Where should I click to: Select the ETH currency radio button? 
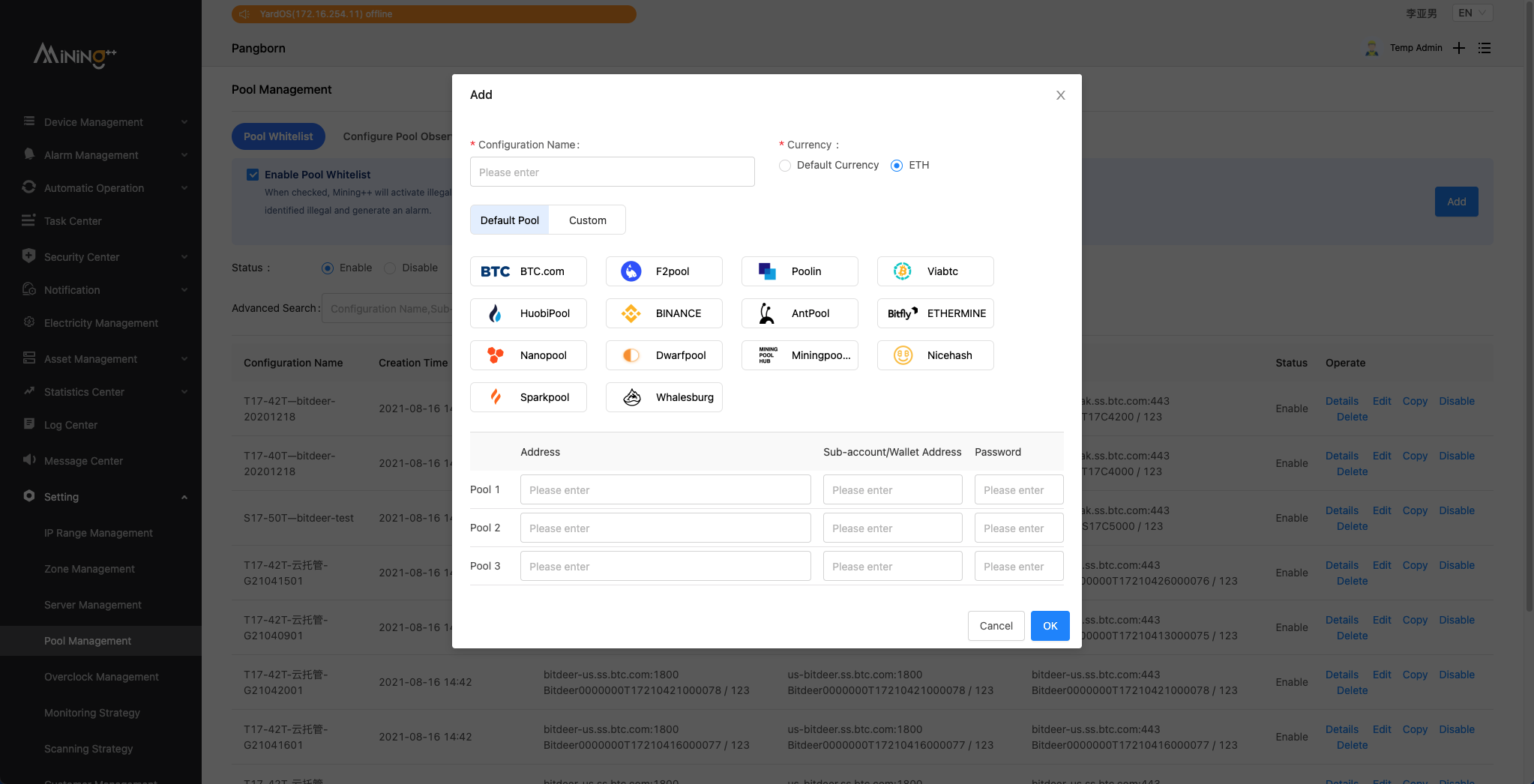pyautogui.click(x=897, y=166)
